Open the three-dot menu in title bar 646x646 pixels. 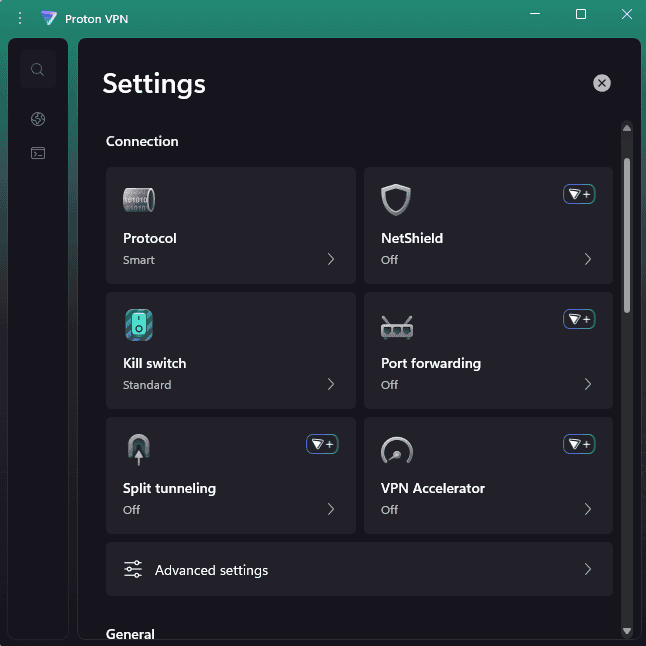click(19, 18)
